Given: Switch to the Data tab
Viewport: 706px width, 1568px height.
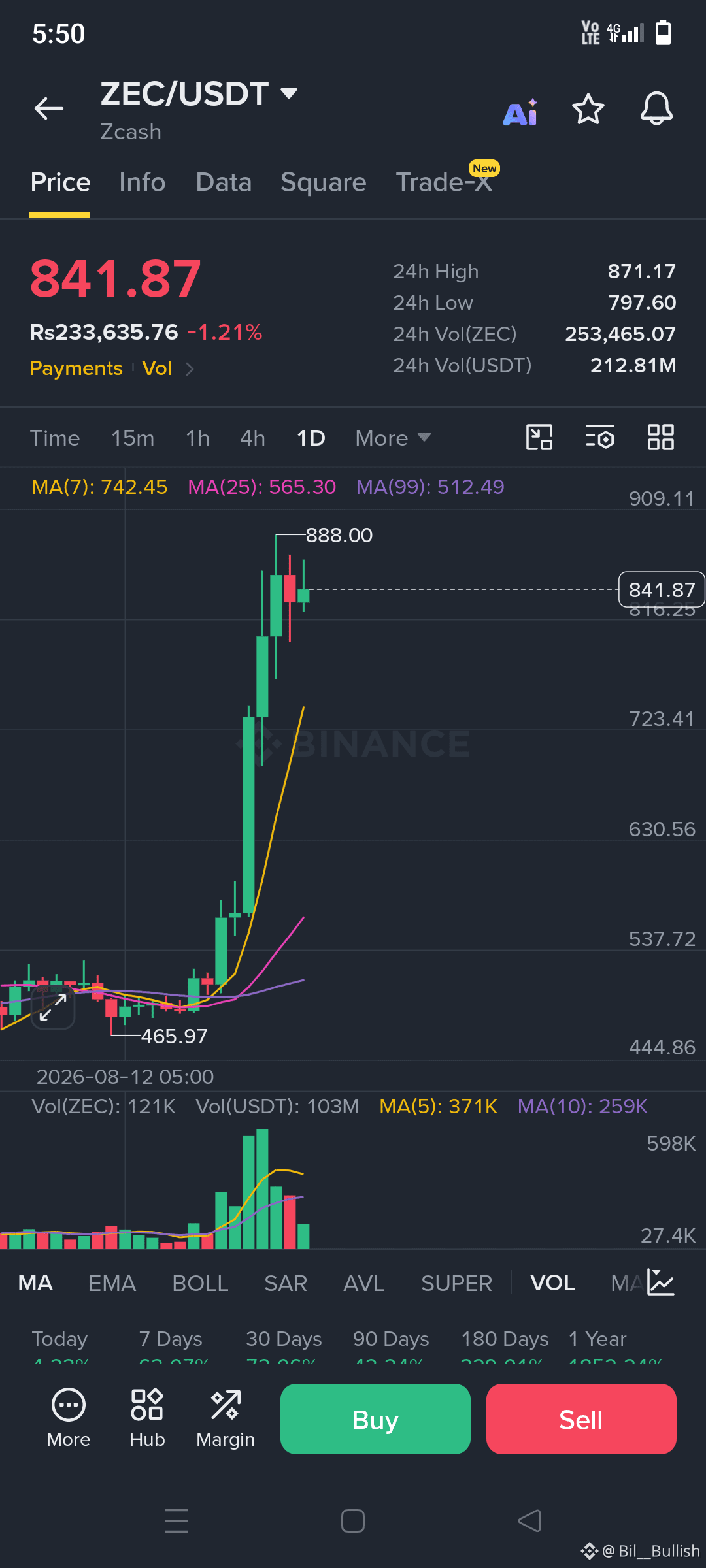Looking at the screenshot, I should tap(224, 182).
